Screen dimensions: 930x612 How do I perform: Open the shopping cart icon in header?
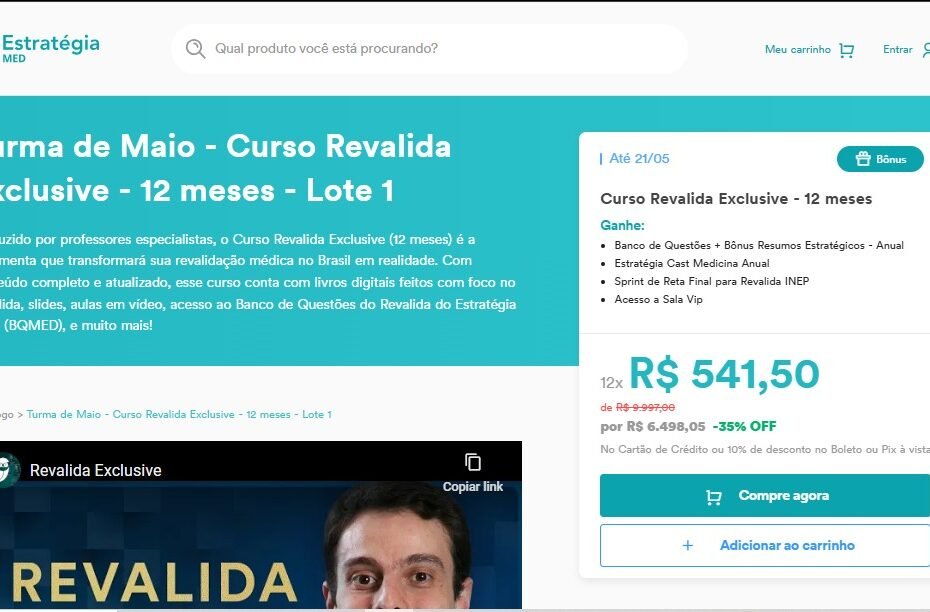tap(846, 50)
